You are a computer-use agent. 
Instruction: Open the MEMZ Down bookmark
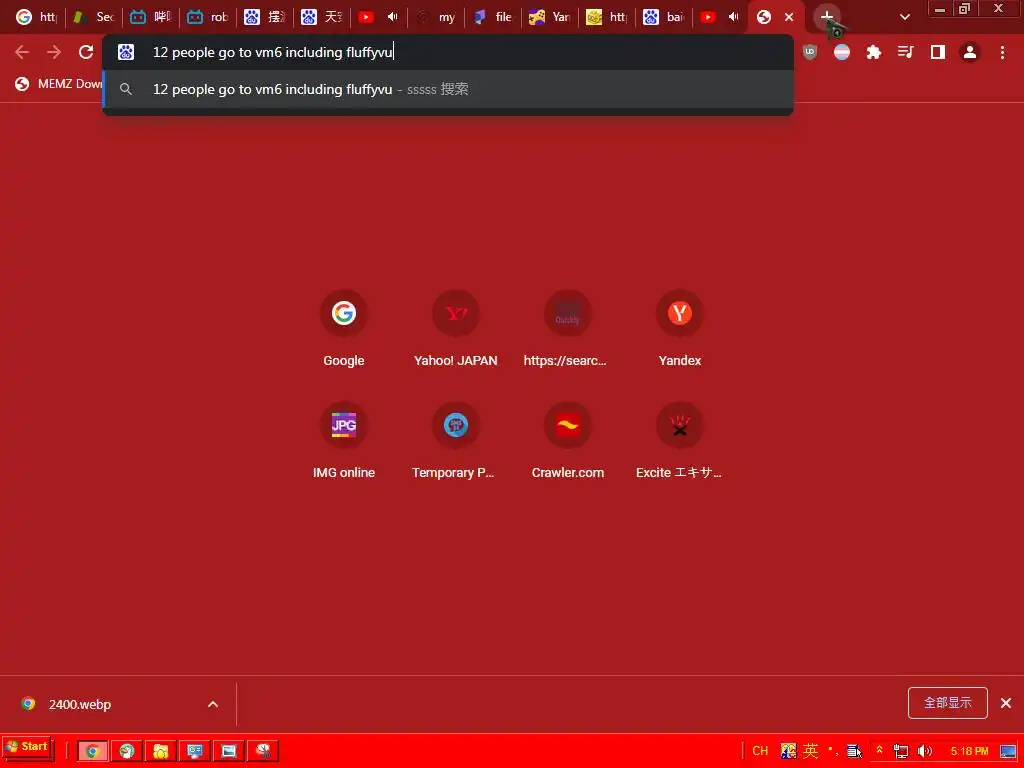pyautogui.click(x=59, y=84)
